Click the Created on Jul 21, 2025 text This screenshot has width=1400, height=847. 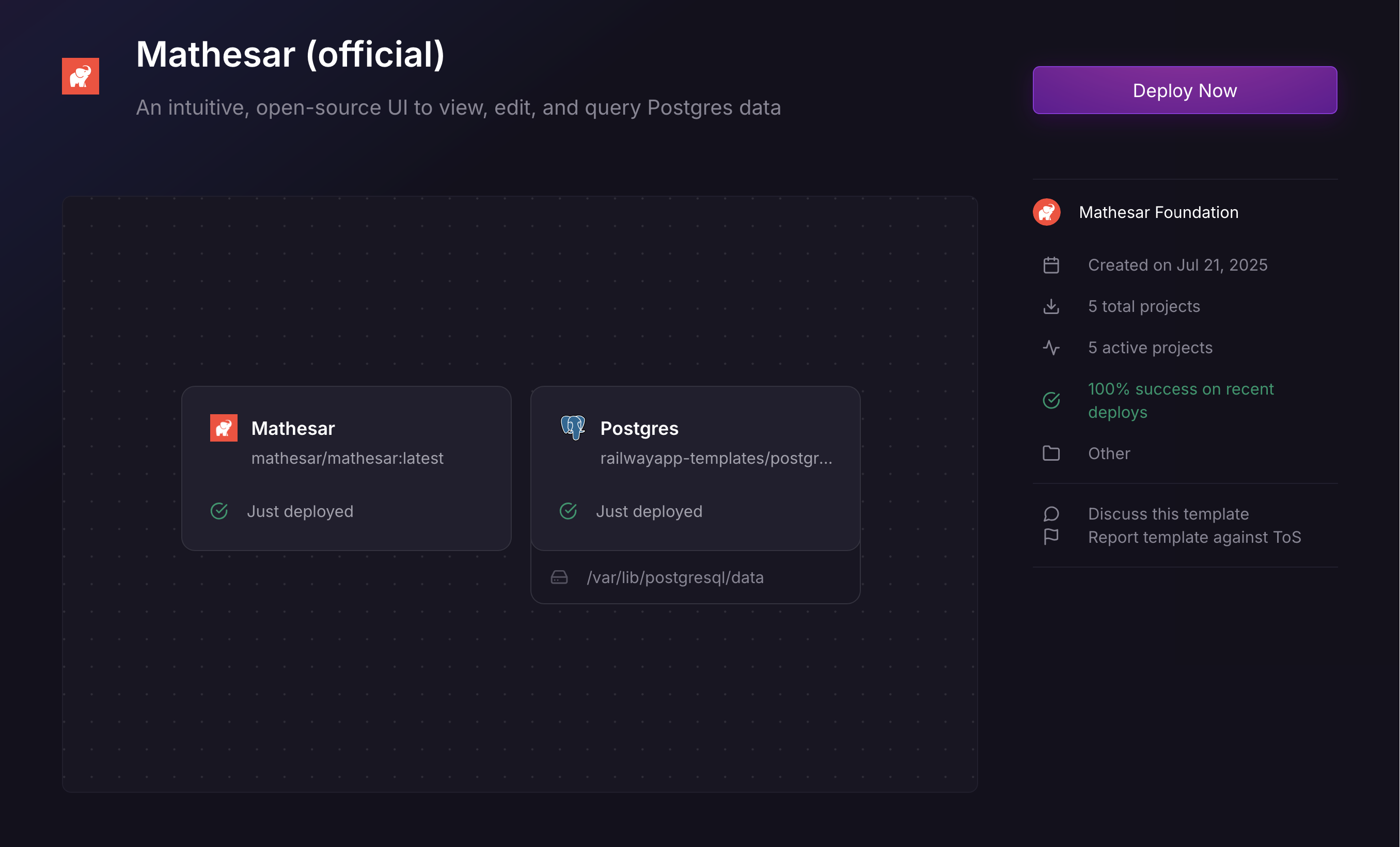coord(1177,265)
